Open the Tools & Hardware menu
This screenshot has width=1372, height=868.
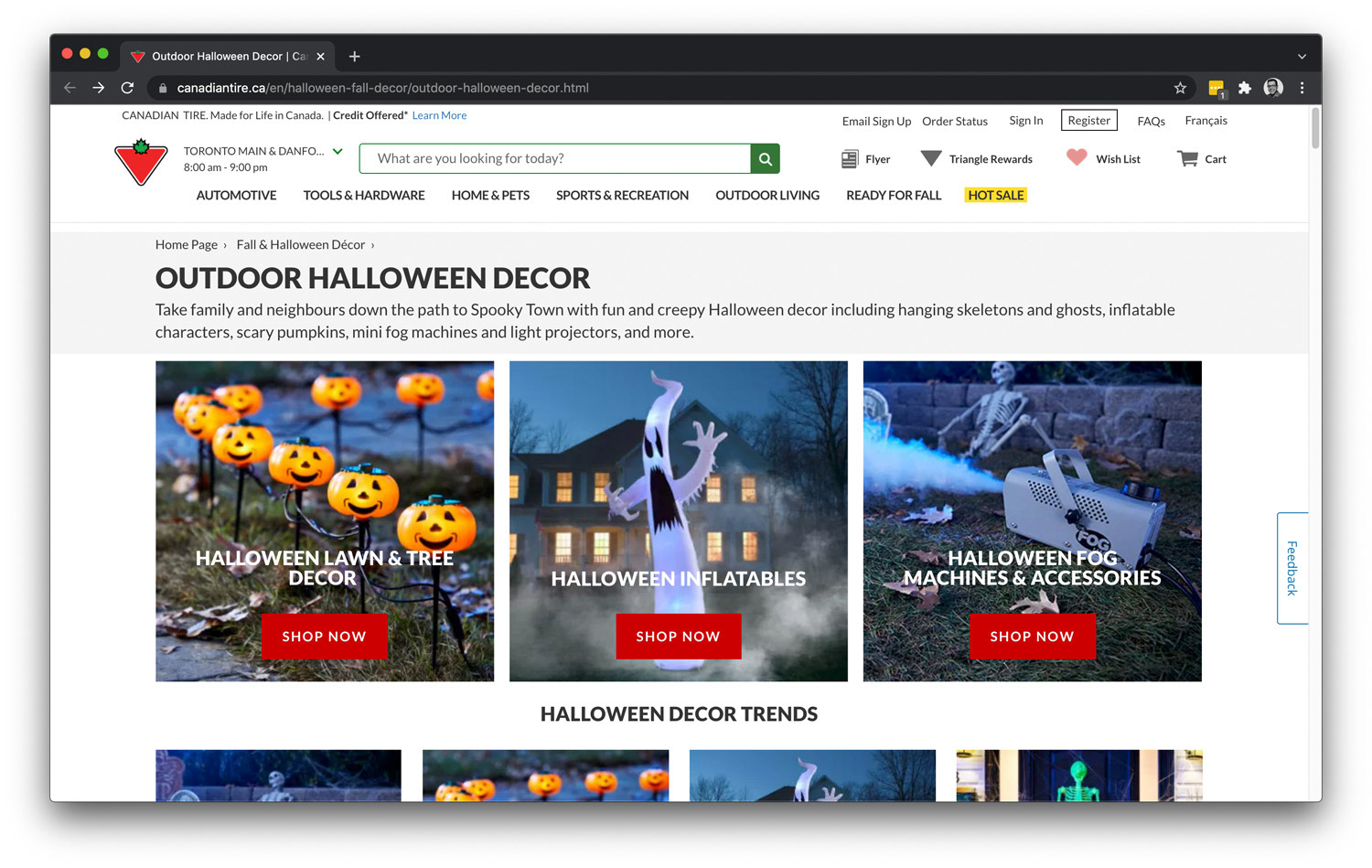click(x=364, y=195)
